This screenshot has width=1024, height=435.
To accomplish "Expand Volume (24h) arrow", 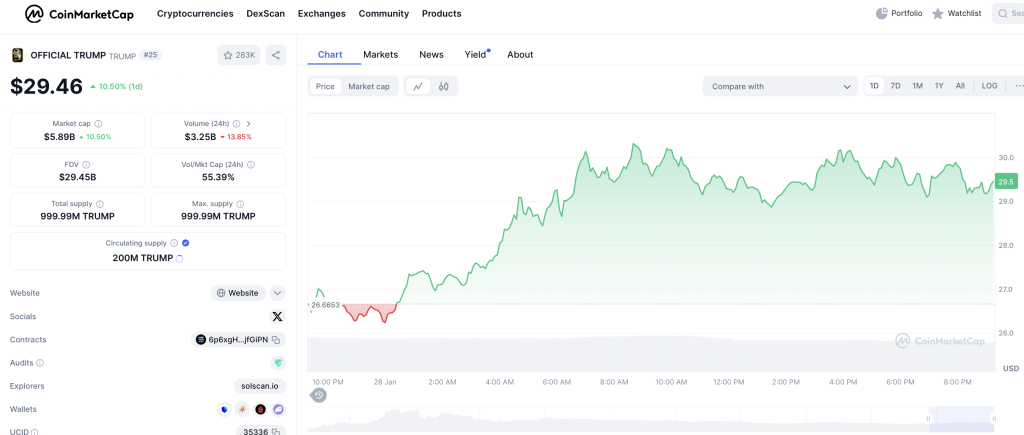I will pyautogui.click(x=249, y=123).
